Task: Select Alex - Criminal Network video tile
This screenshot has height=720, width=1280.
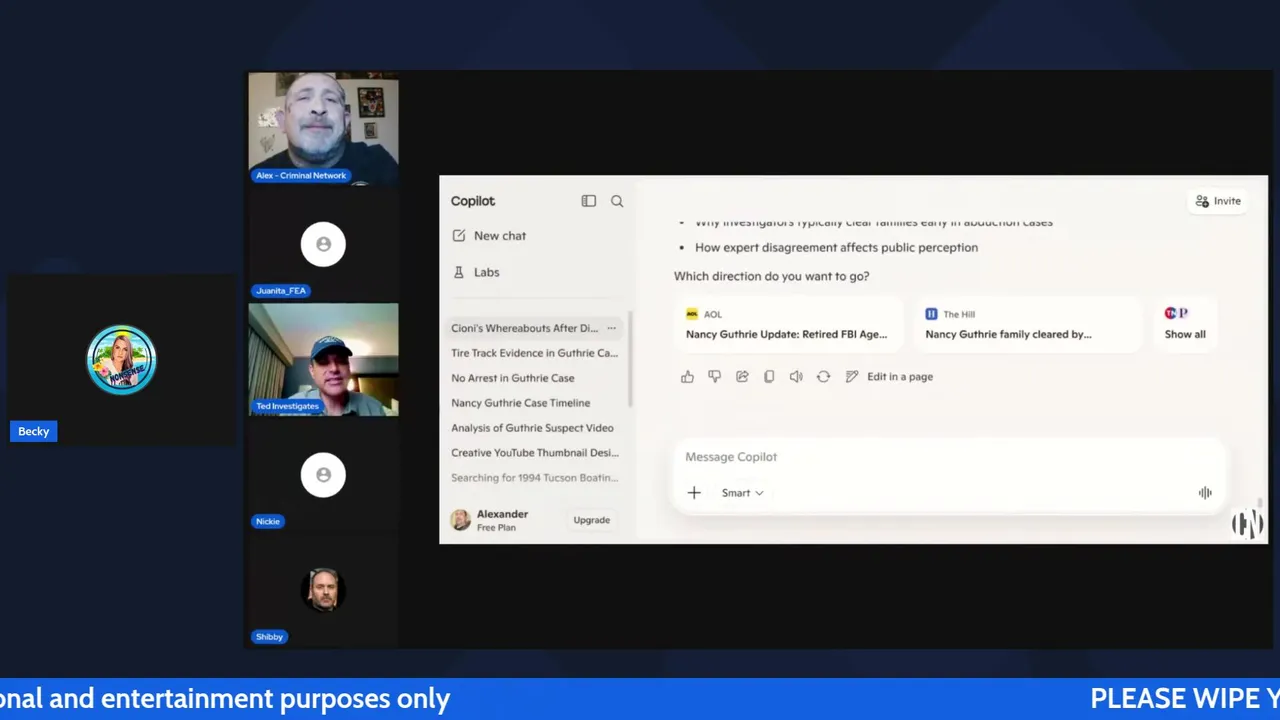Action: pos(323,128)
